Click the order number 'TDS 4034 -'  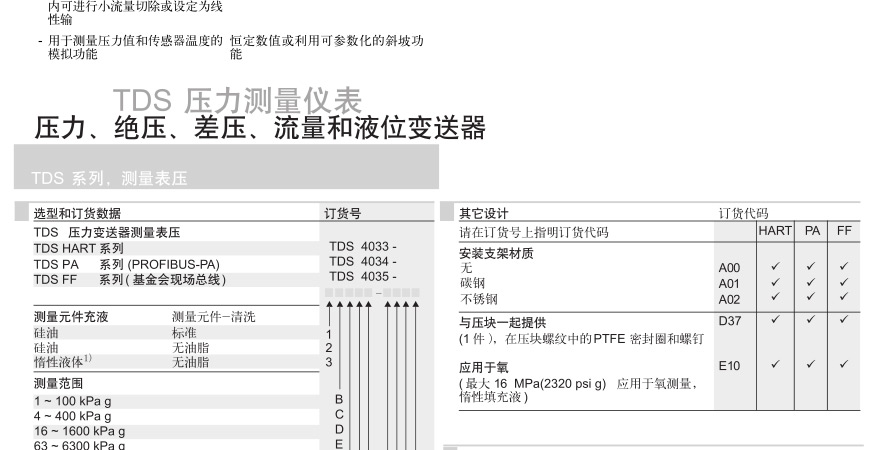coord(363,261)
